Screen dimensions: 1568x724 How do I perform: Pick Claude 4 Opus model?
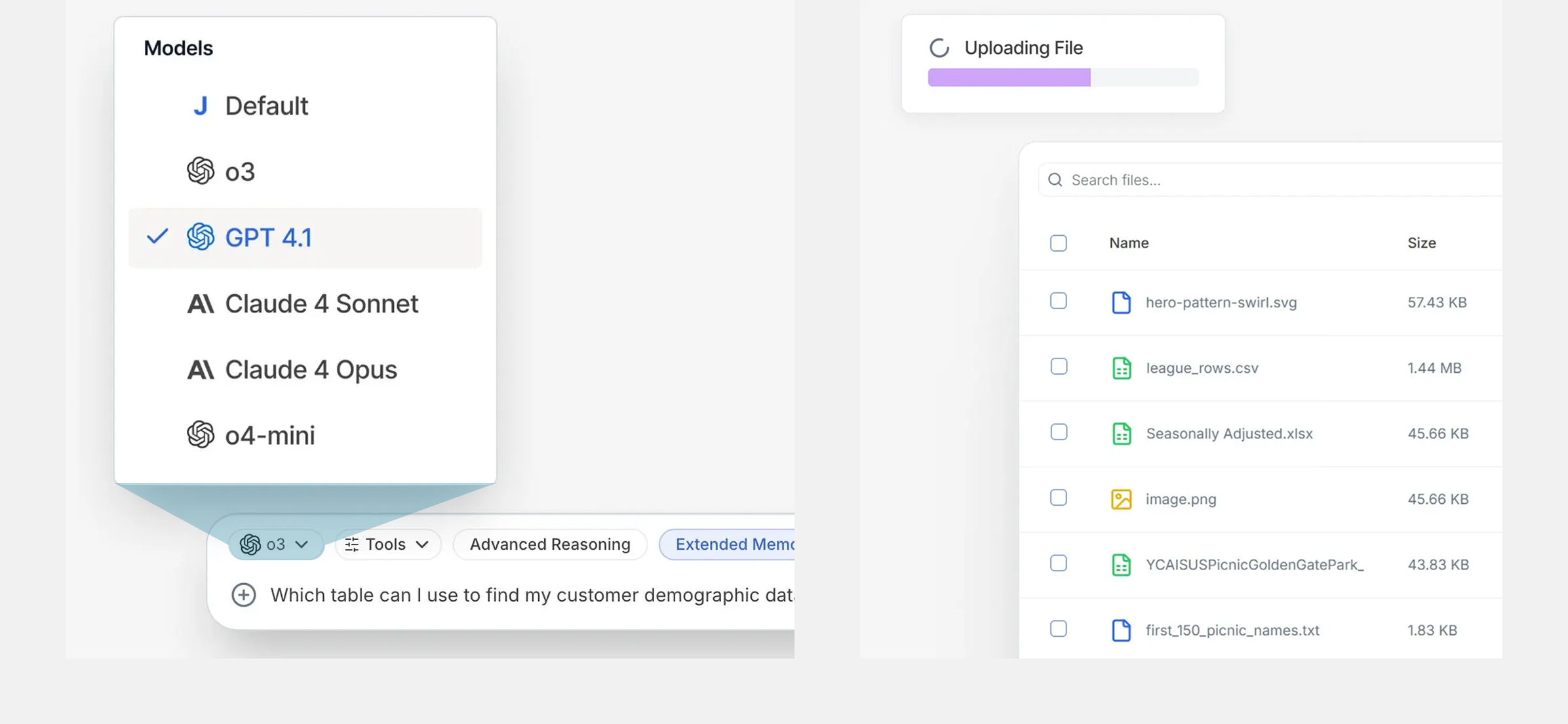305,370
